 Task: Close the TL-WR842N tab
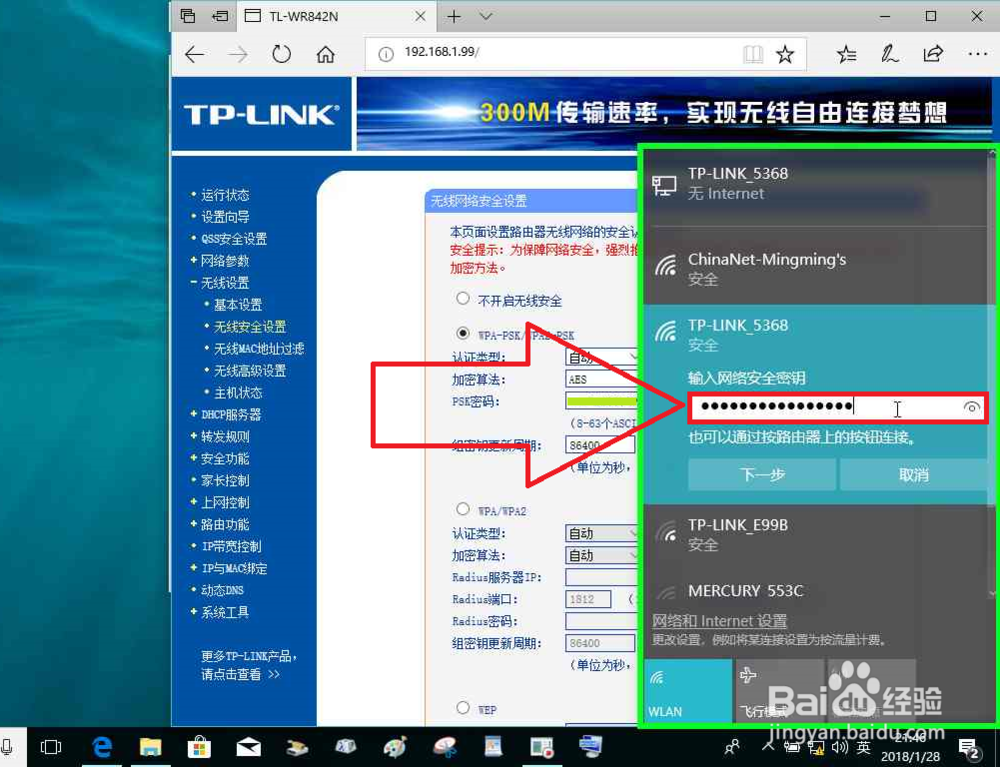pos(420,17)
